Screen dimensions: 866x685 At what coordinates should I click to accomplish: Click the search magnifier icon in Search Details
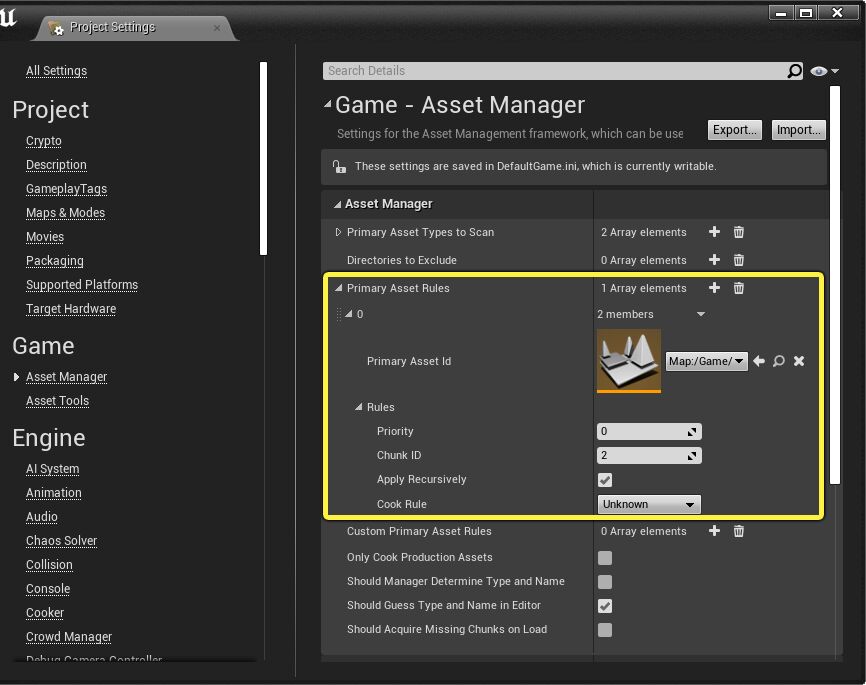pos(794,71)
